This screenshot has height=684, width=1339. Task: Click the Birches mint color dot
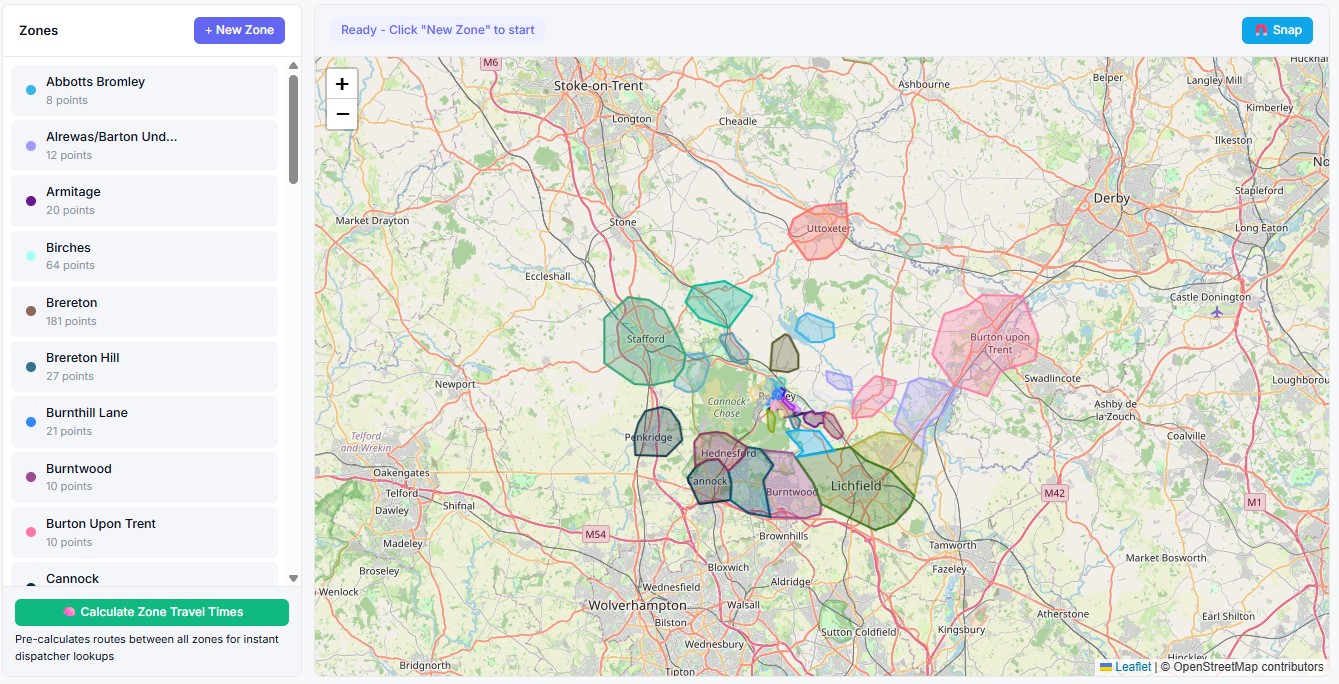[x=31, y=256]
